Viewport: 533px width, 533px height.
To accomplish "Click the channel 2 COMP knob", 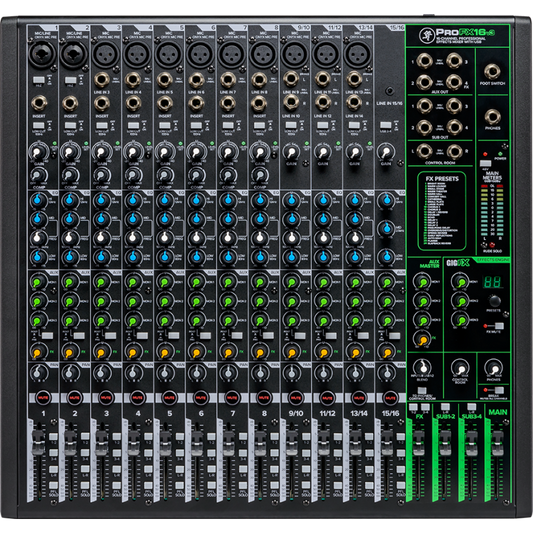I will (70, 175).
